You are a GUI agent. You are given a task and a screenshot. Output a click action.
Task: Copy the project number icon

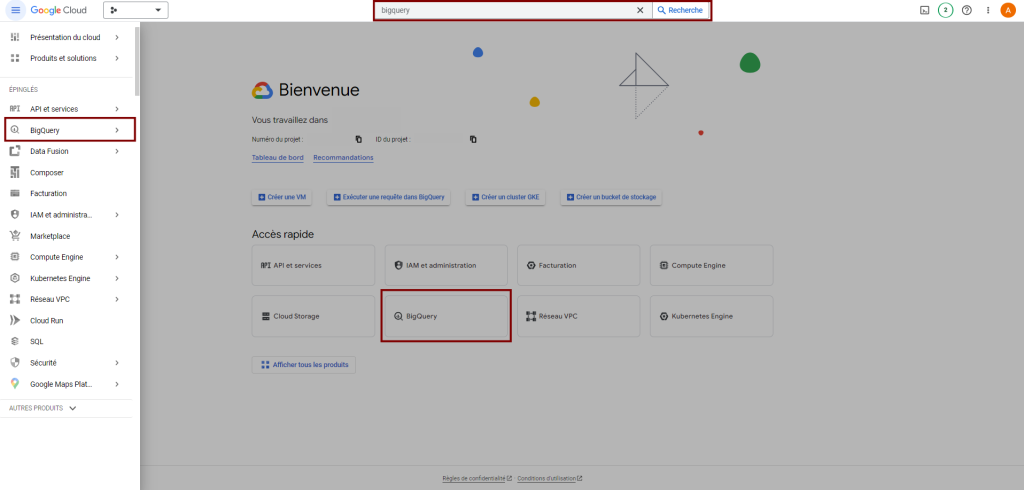359,139
